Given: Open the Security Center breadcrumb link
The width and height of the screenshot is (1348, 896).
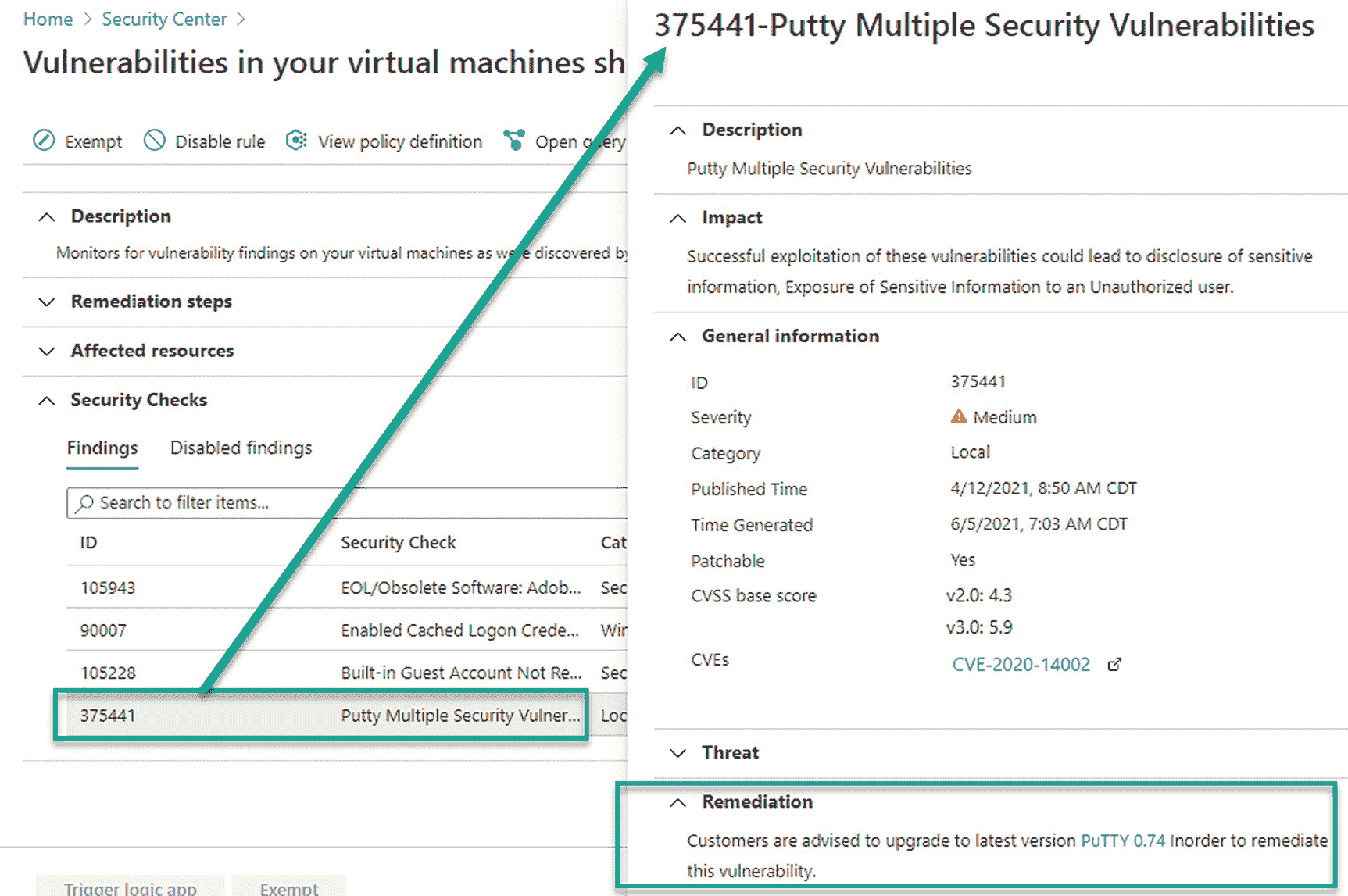Looking at the screenshot, I should click(164, 19).
